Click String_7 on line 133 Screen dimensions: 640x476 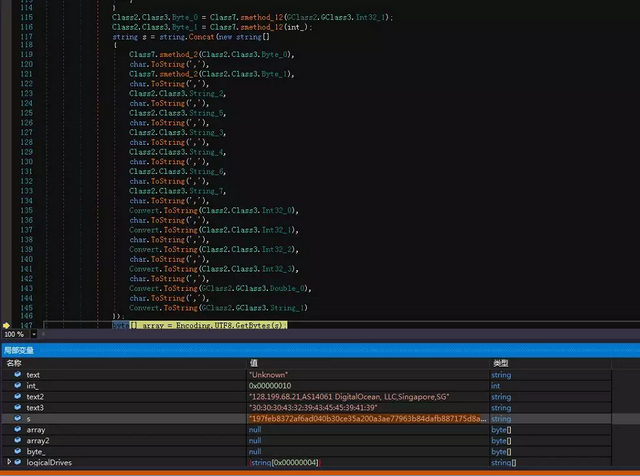click(x=207, y=191)
